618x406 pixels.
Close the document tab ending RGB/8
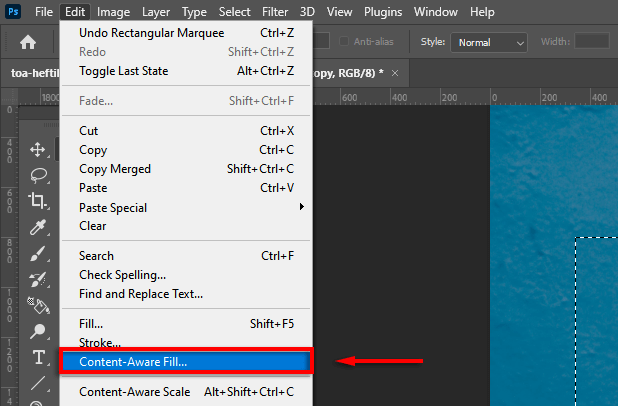click(395, 73)
